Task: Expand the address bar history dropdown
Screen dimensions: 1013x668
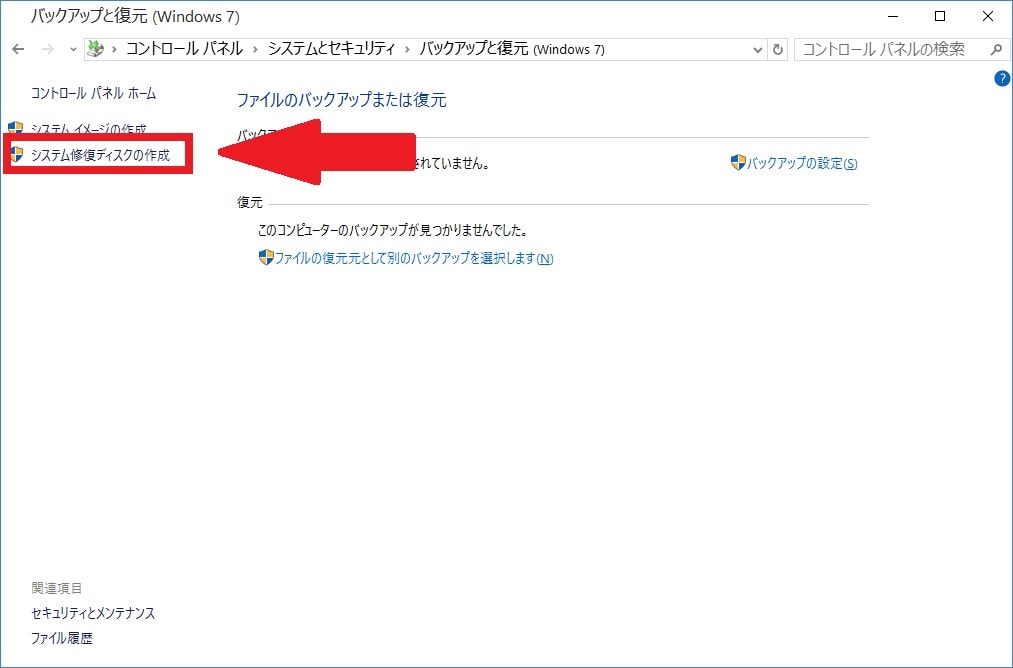Action: point(758,50)
